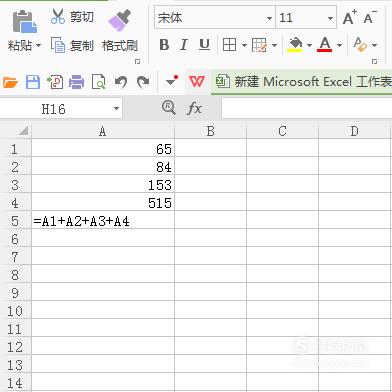Select row 5 header
Viewport: 392px width, 392px height.
coord(15,221)
